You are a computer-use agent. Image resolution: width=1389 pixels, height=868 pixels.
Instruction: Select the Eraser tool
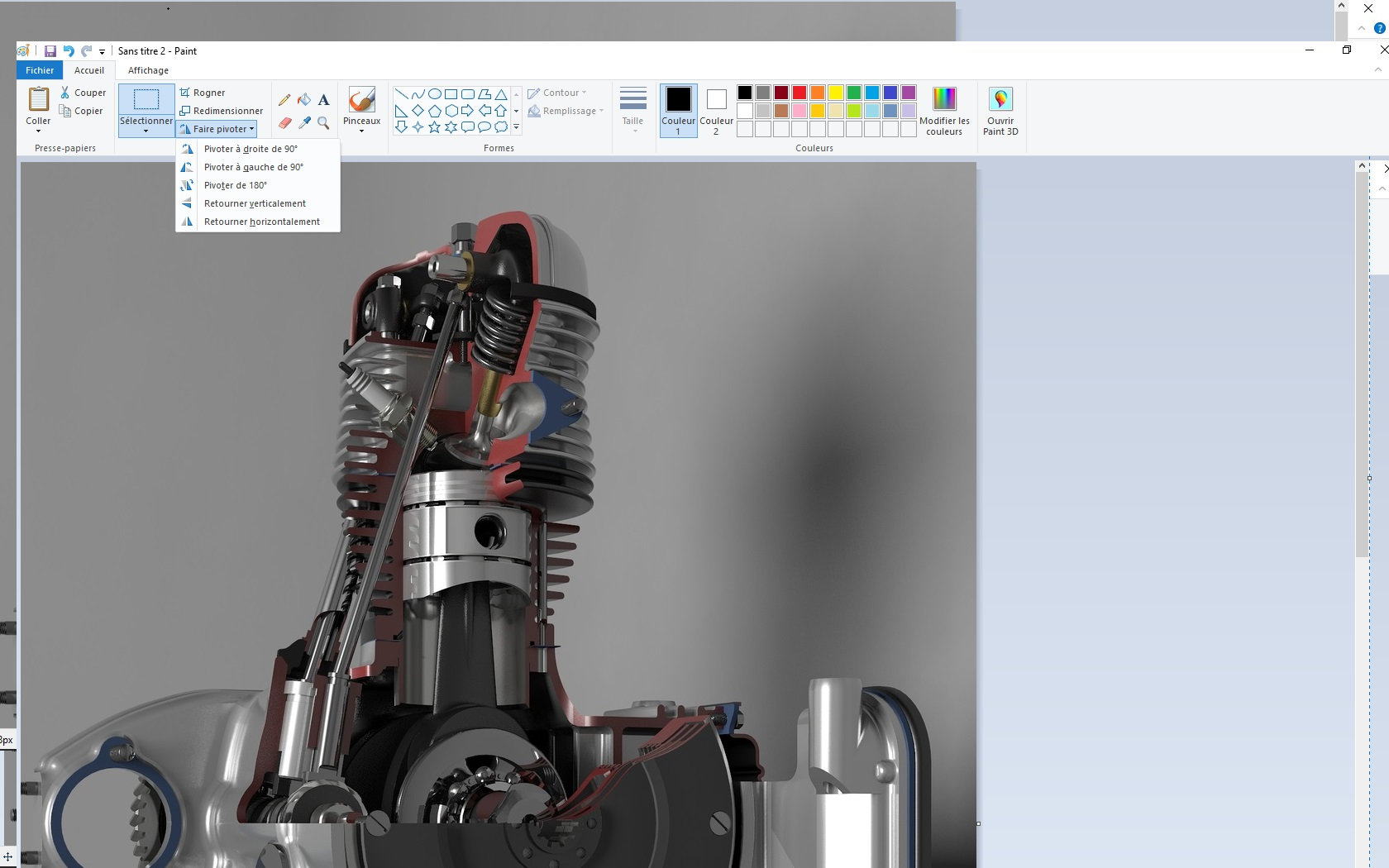click(284, 123)
